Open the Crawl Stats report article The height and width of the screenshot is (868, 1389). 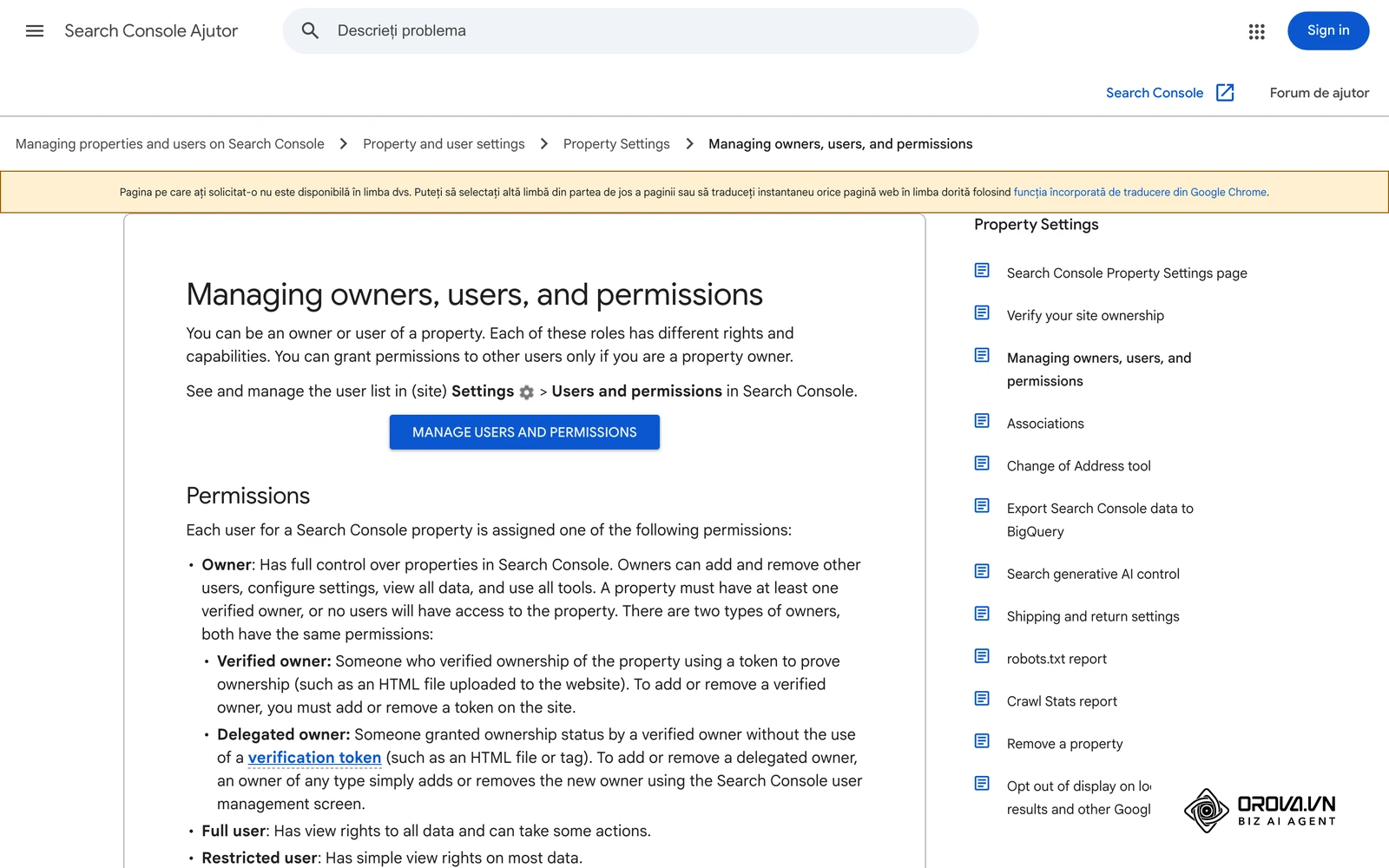point(1062,702)
